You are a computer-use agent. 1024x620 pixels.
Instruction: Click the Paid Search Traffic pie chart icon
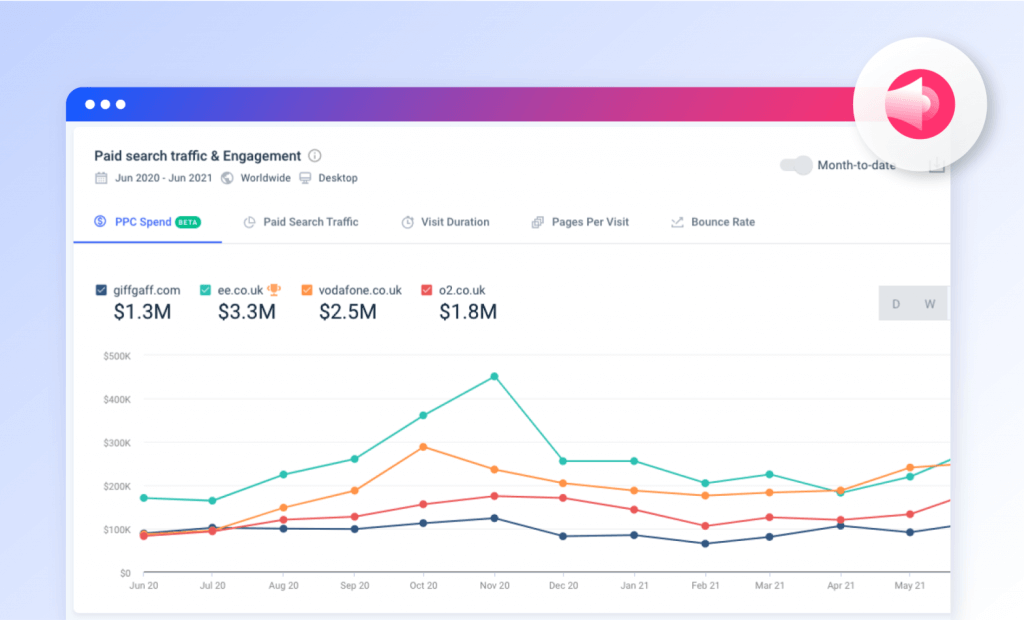248,221
